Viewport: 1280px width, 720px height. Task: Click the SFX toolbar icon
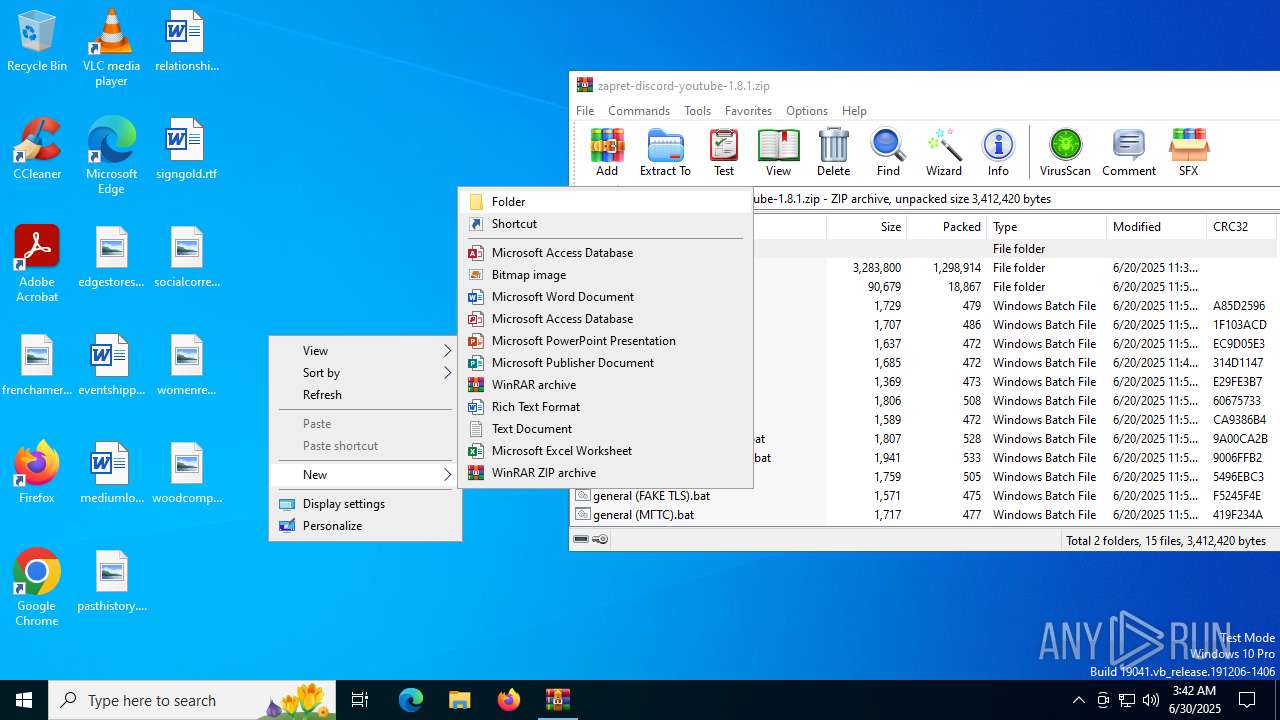pyautogui.click(x=1188, y=153)
